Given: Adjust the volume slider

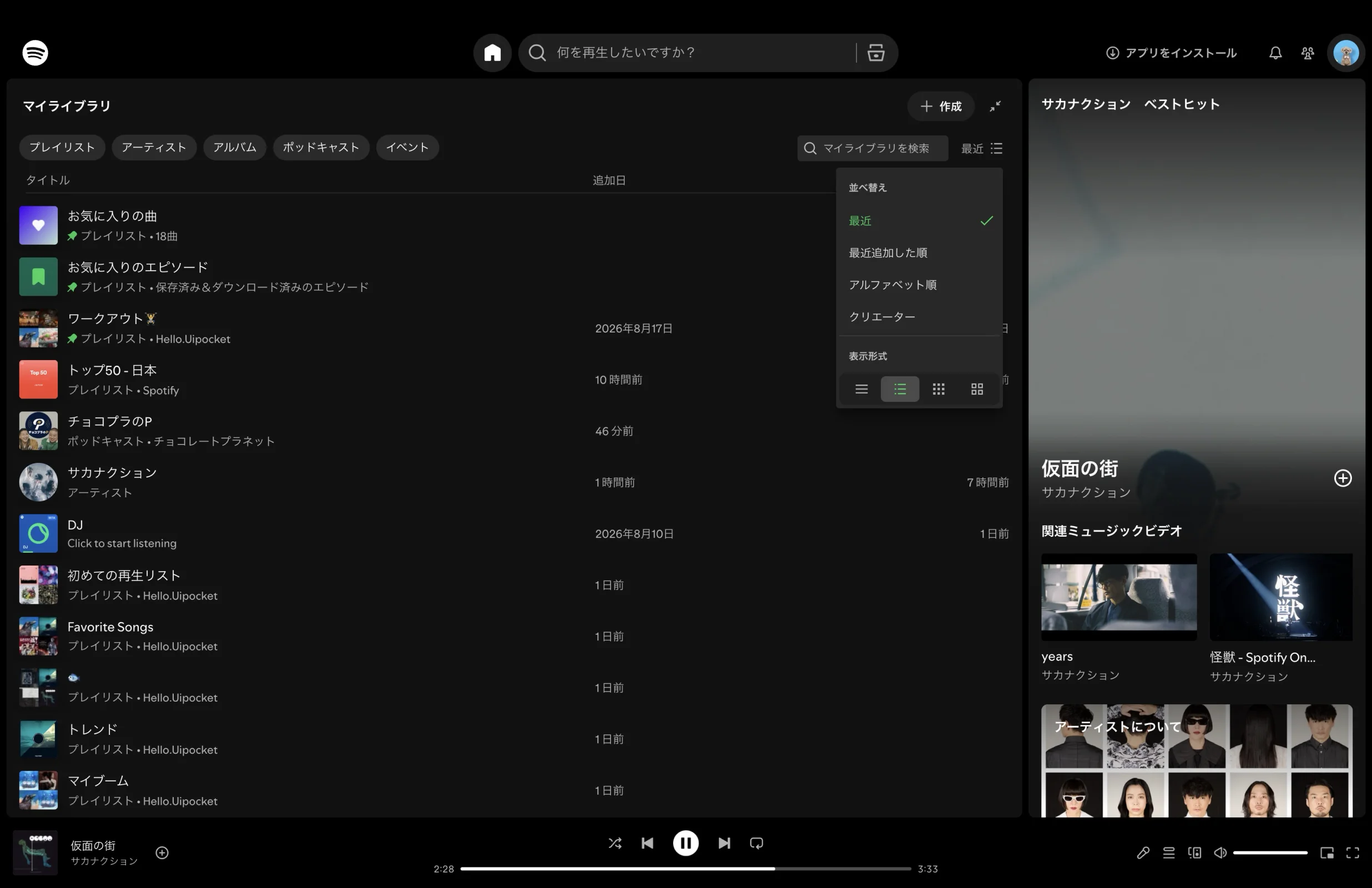Looking at the screenshot, I should click(1270, 852).
